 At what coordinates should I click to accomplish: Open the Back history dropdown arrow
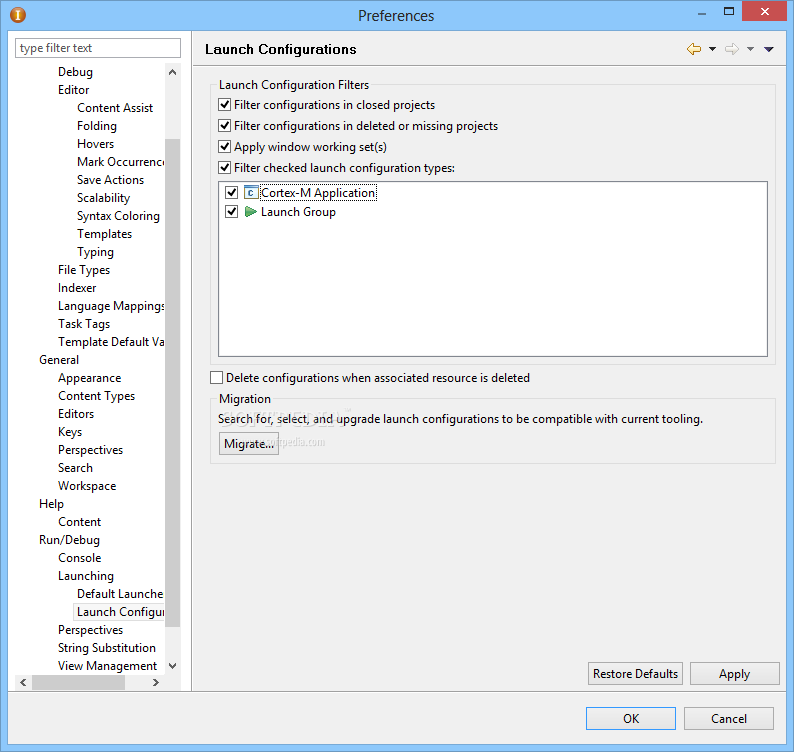pyautogui.click(x=712, y=49)
